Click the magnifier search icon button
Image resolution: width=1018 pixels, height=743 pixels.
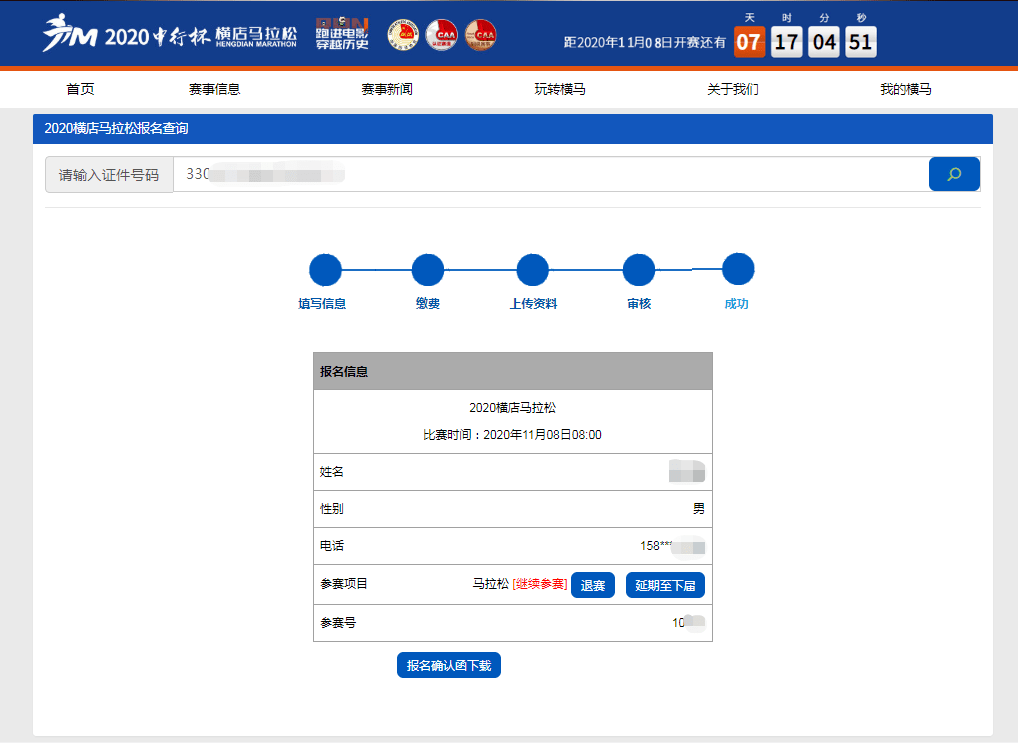pyautogui.click(x=954, y=174)
